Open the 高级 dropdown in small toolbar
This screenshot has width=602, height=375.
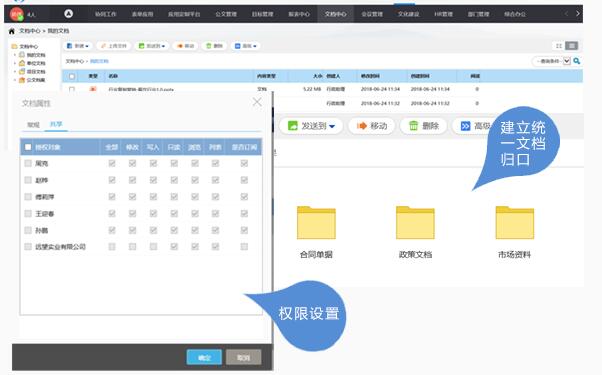245,46
